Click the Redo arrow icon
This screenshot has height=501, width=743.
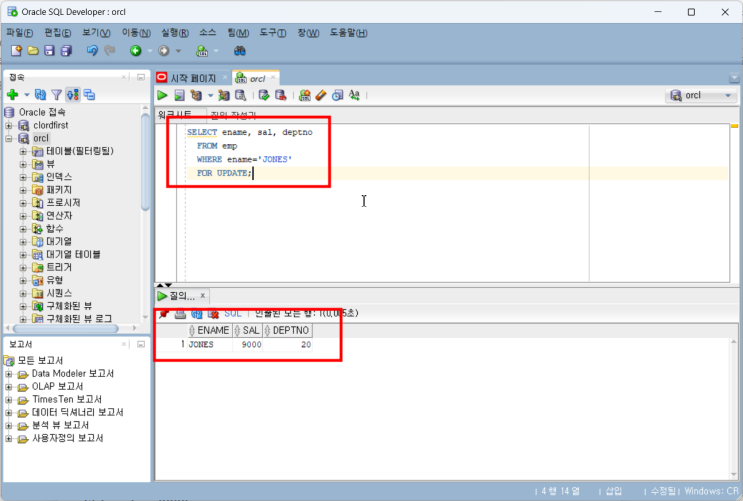tap(109, 51)
